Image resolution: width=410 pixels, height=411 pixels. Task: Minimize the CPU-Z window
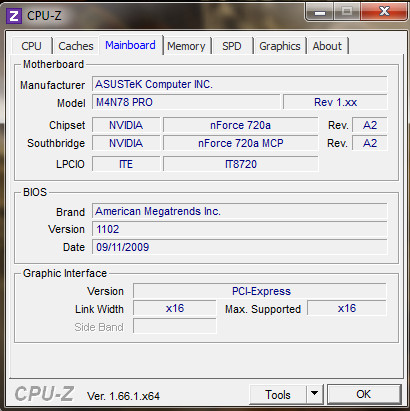(320, 12)
